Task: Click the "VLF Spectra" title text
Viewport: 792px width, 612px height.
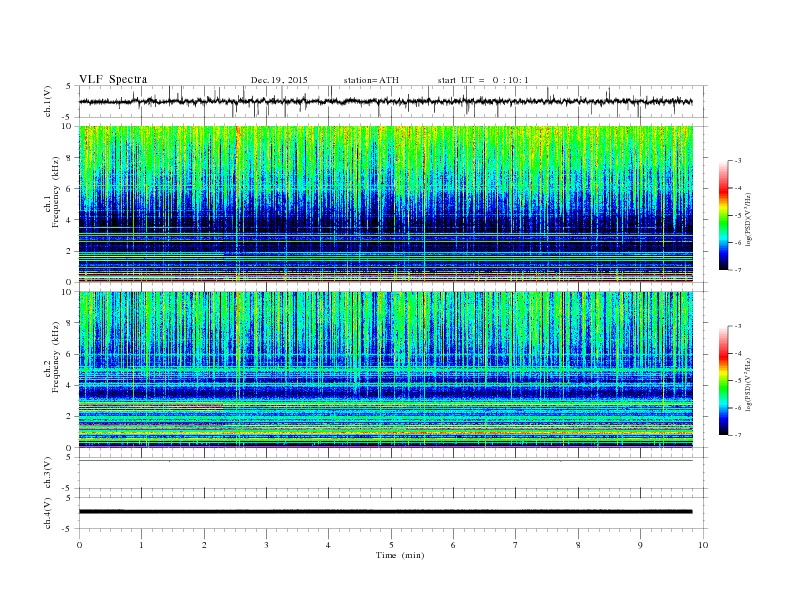Action: pyautogui.click(x=113, y=79)
